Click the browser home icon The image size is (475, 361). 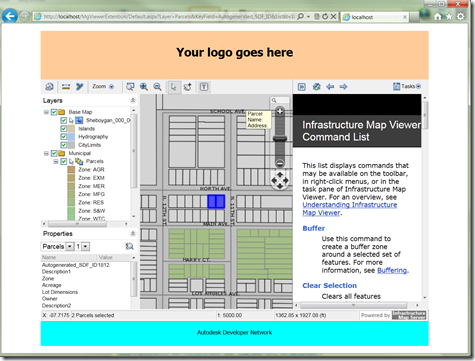click(438, 16)
